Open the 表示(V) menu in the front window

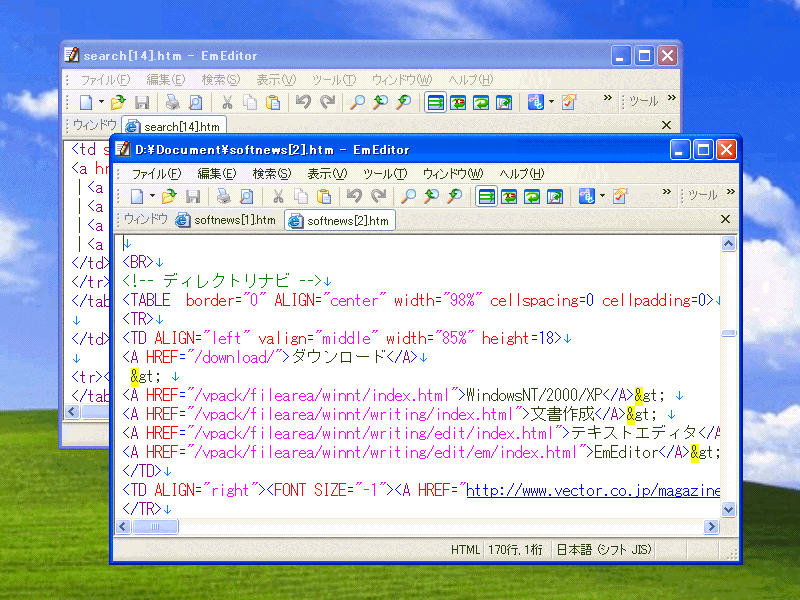pos(327,174)
